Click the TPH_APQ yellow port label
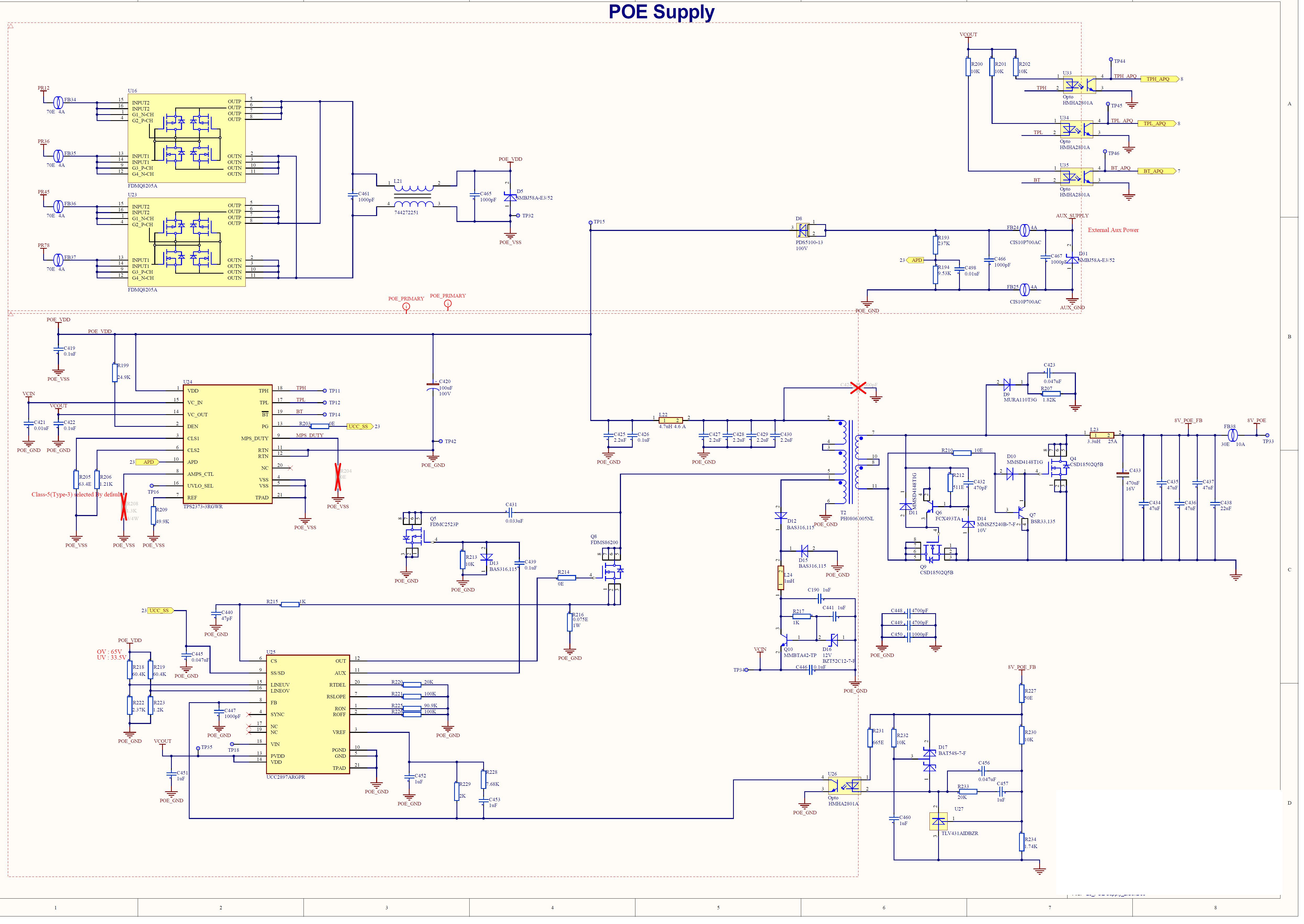 [x=1159, y=79]
